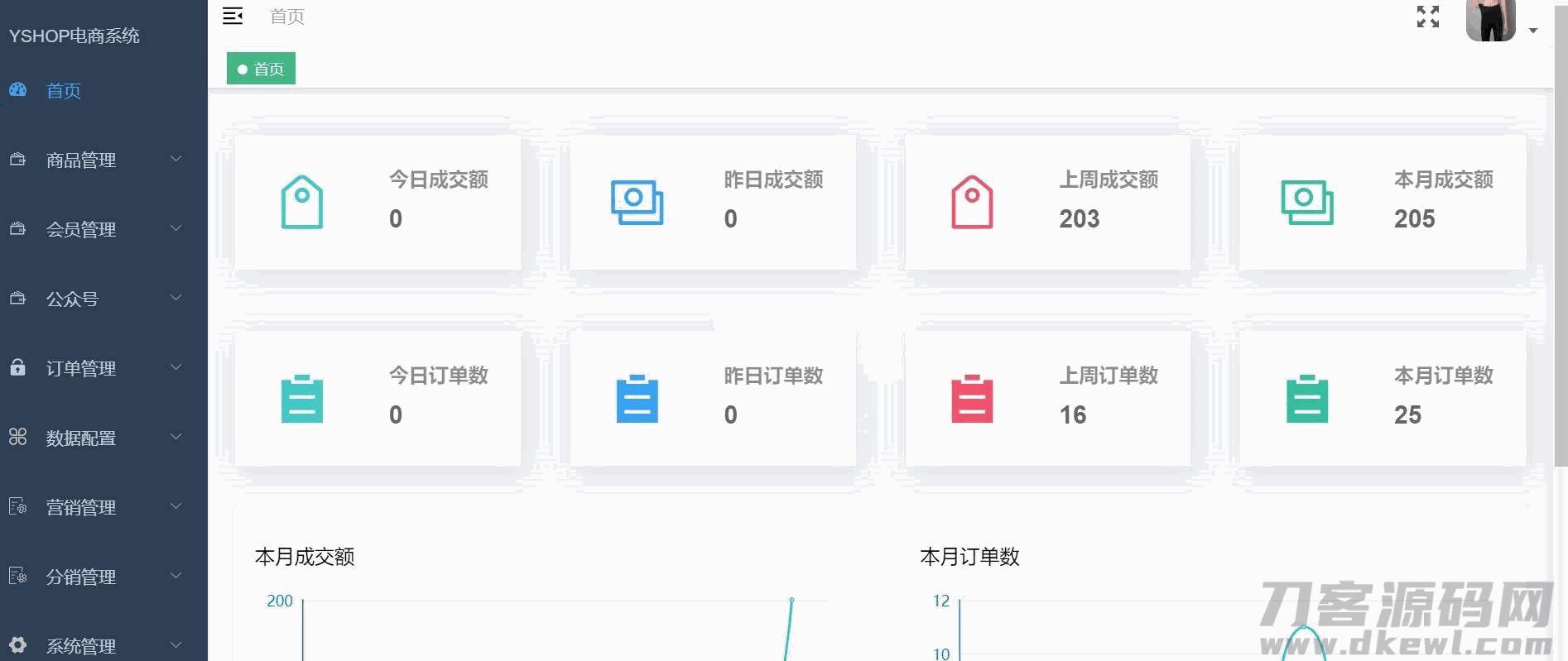Open the 分销管理 sidebar menu

[80, 577]
